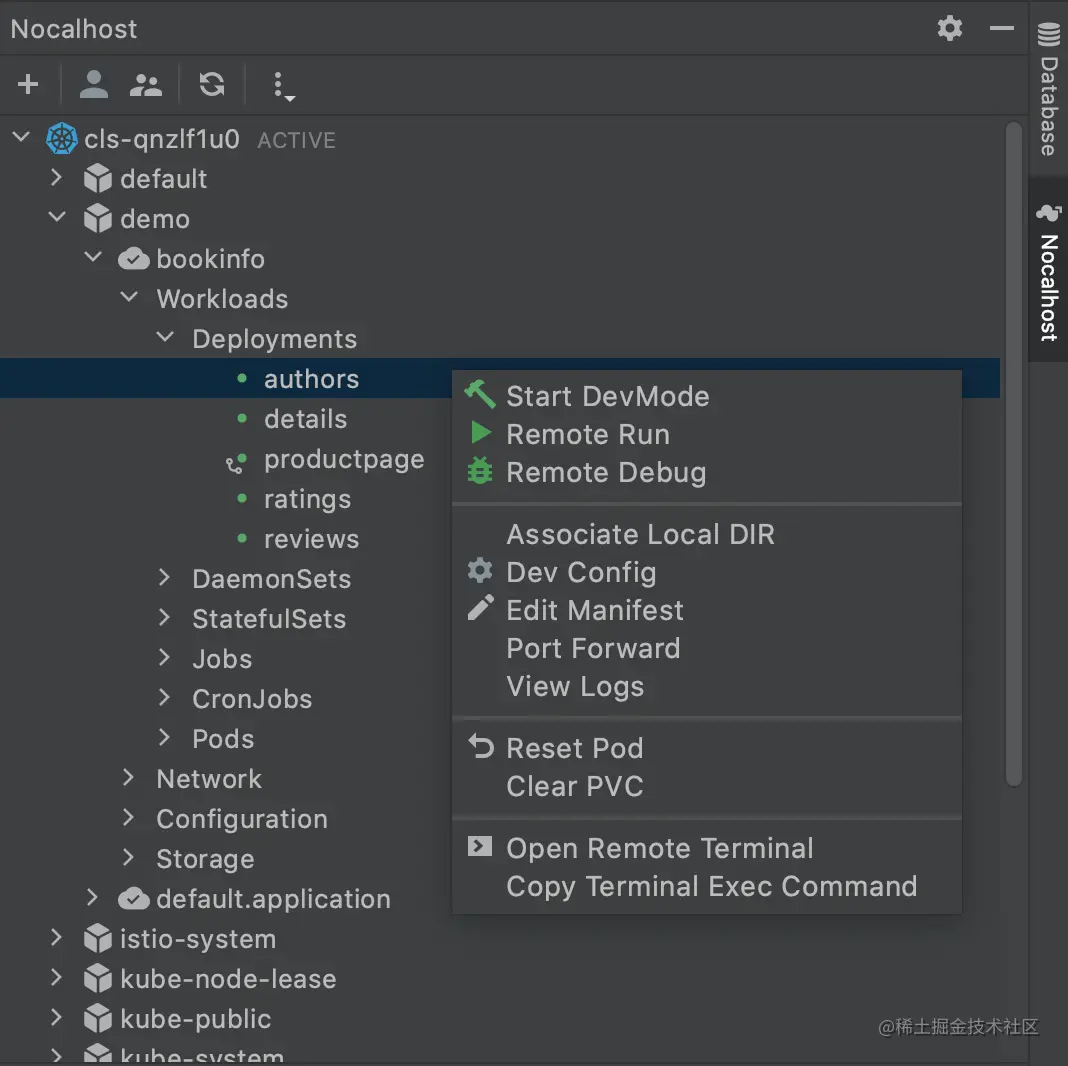
Task: Hide the Nocalhost panel with minus icon
Action: [1001, 29]
